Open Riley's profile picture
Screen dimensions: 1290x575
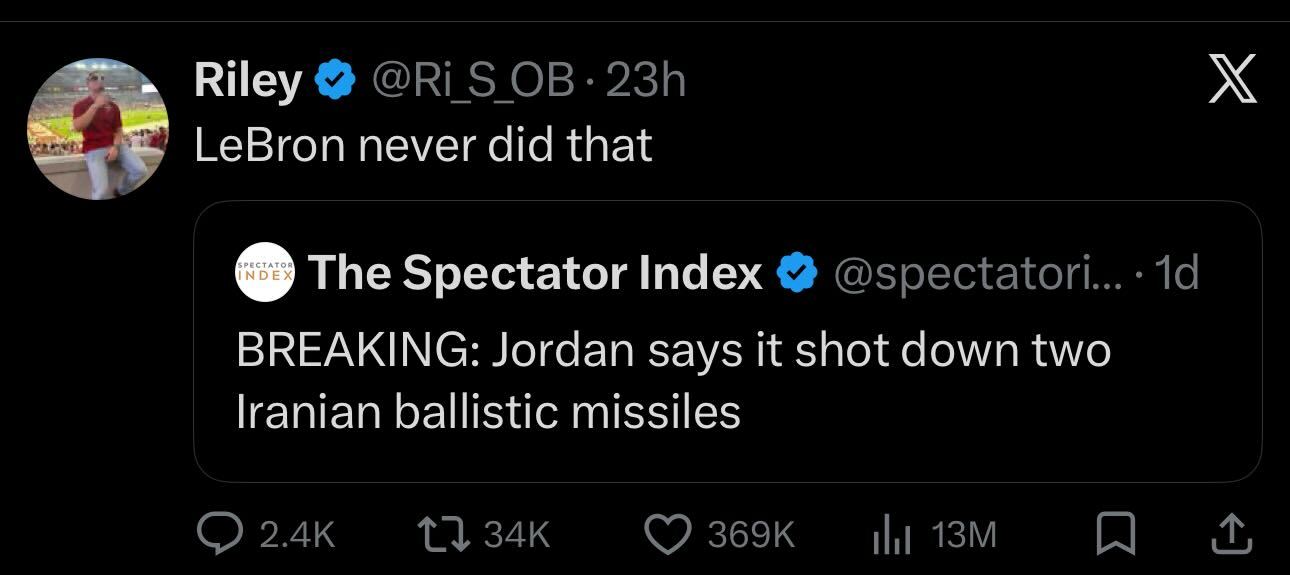point(97,129)
